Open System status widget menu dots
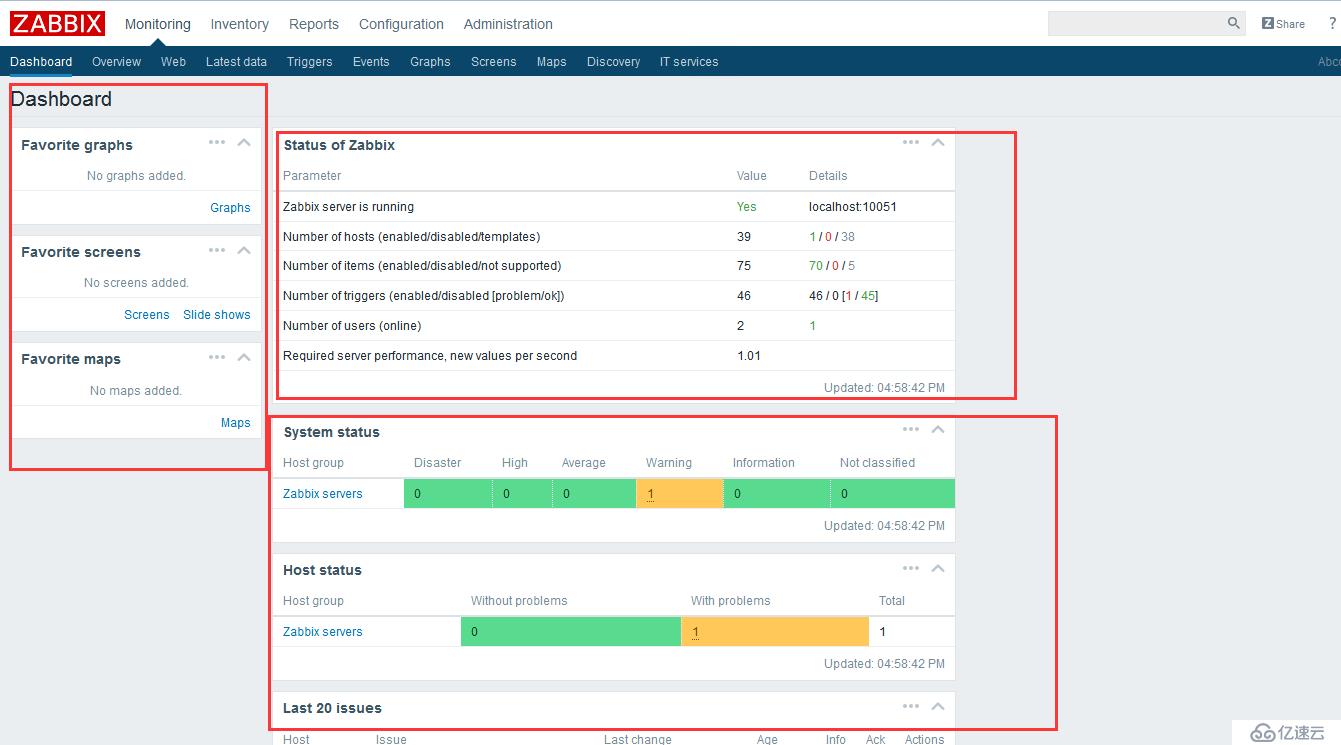 coord(911,429)
